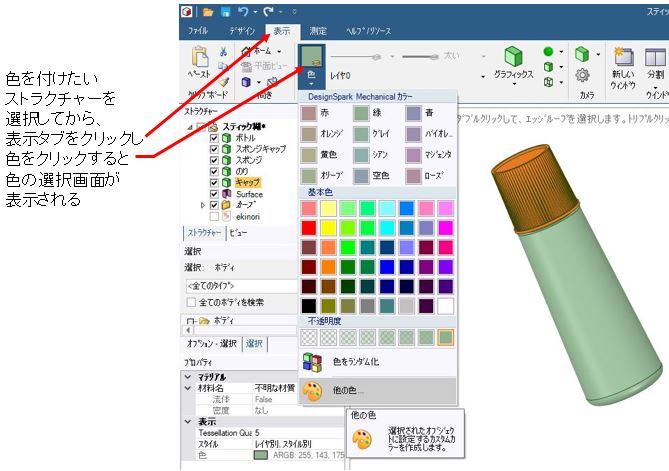Click the DesignSpark application logo icon
Screen dimensions: 669x471
point(186,12)
